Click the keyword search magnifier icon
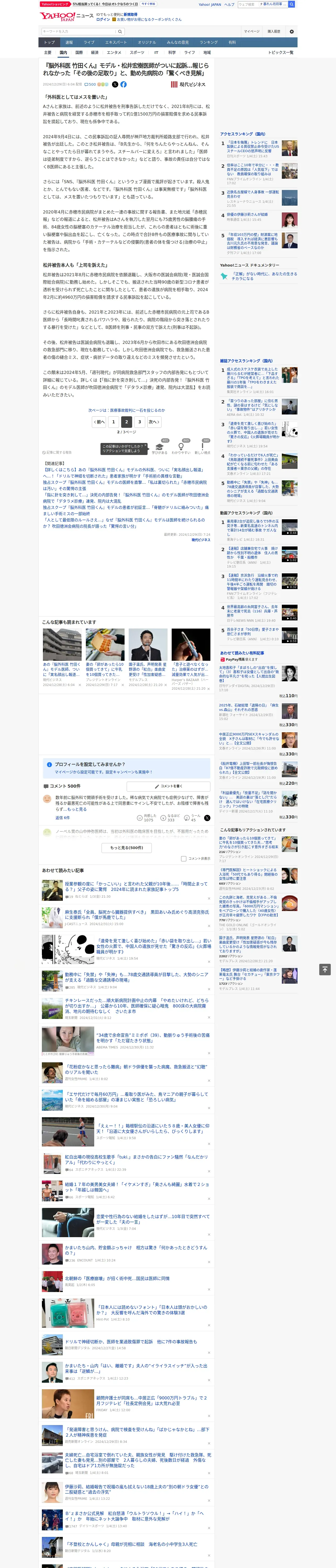This screenshot has width=336, height=1568. pyautogui.click(x=120, y=32)
